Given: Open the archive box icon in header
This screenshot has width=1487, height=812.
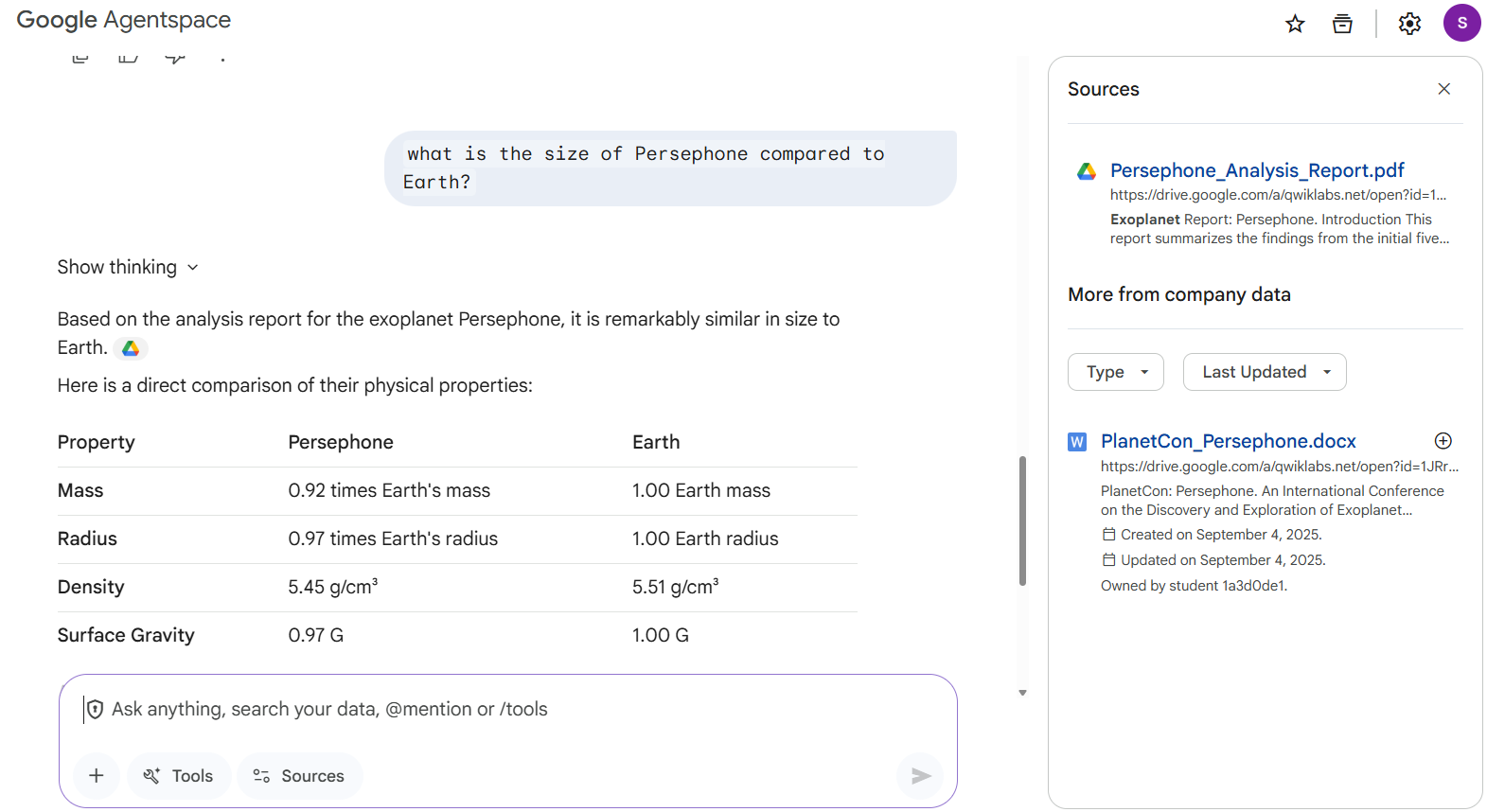Looking at the screenshot, I should (x=1342, y=24).
